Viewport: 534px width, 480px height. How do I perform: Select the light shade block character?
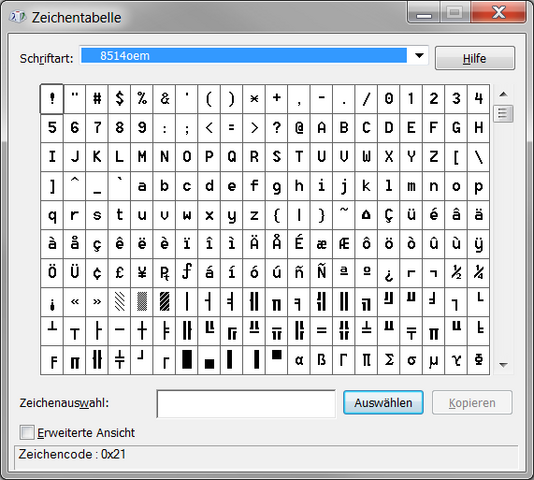[120, 302]
